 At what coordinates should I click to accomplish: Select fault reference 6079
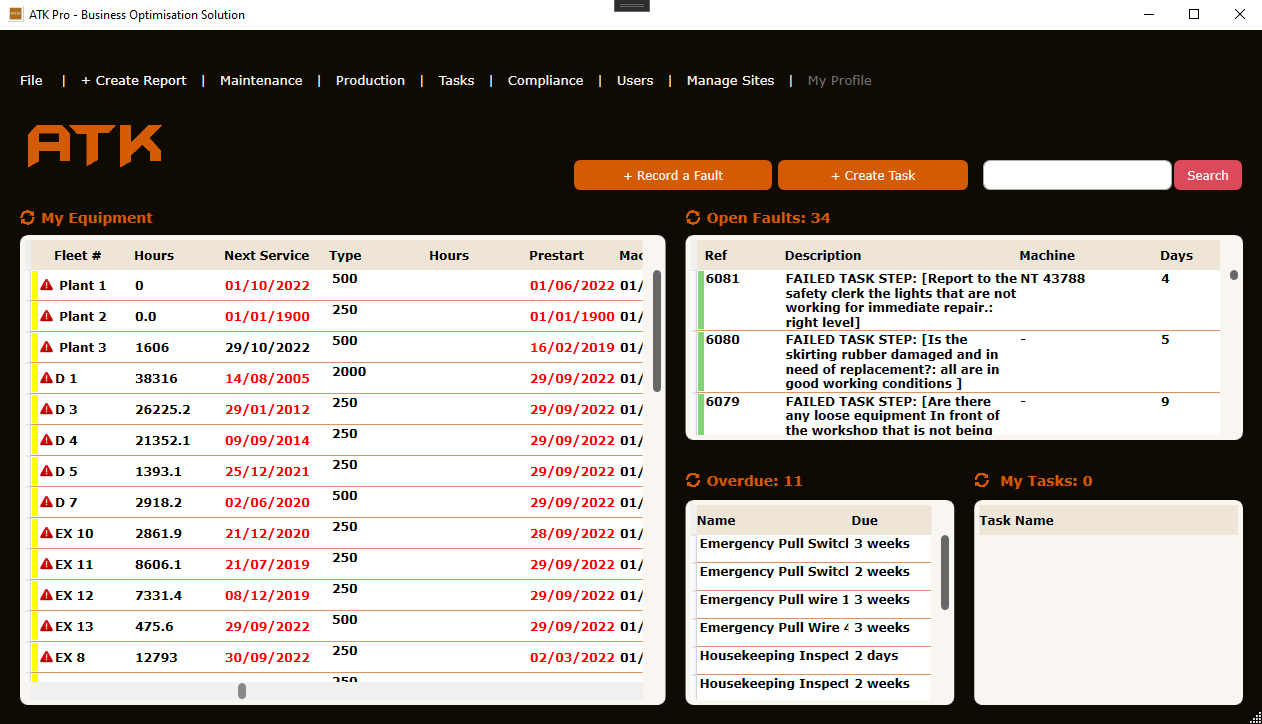click(722, 401)
